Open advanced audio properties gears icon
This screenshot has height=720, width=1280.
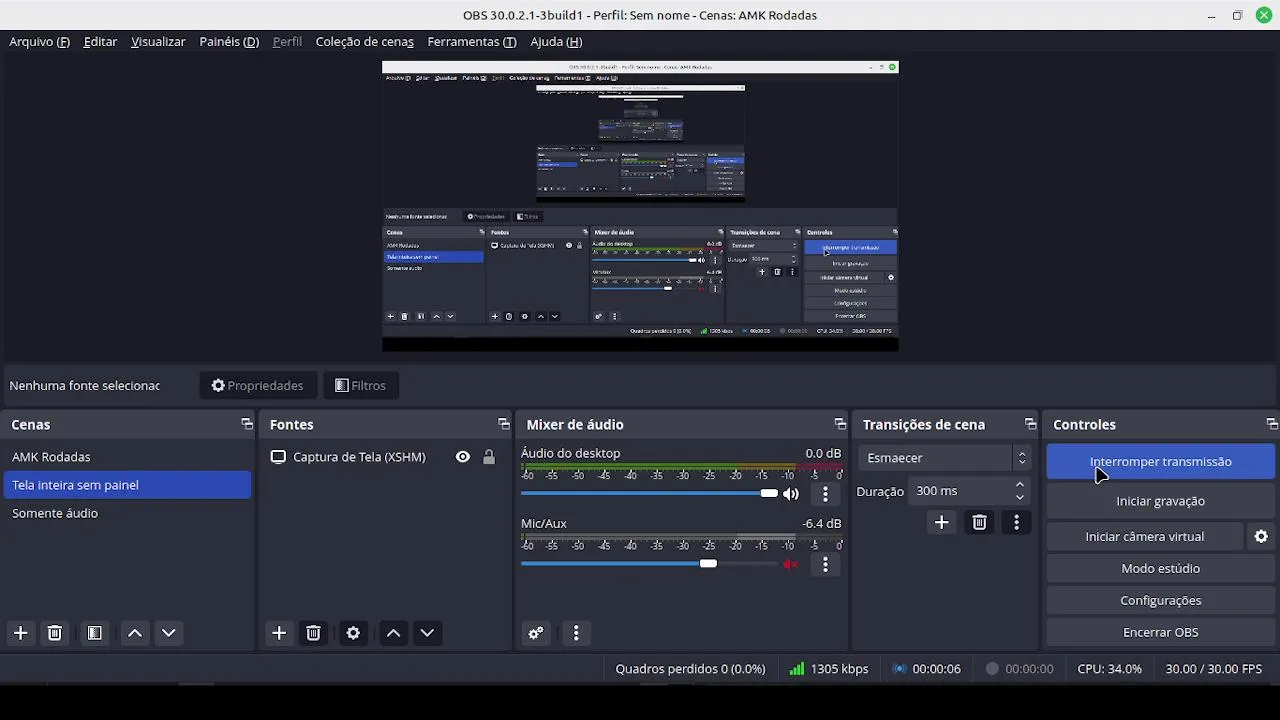536,633
